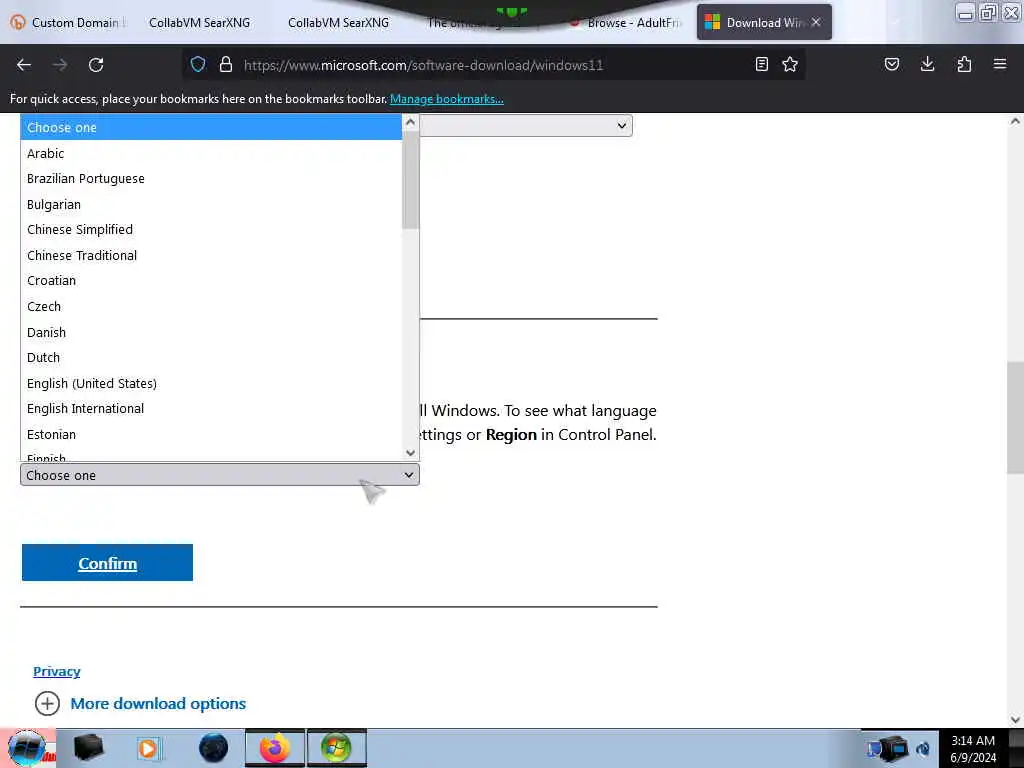Switch to second CollabVM SearXNG tab

pyautogui.click(x=338, y=22)
